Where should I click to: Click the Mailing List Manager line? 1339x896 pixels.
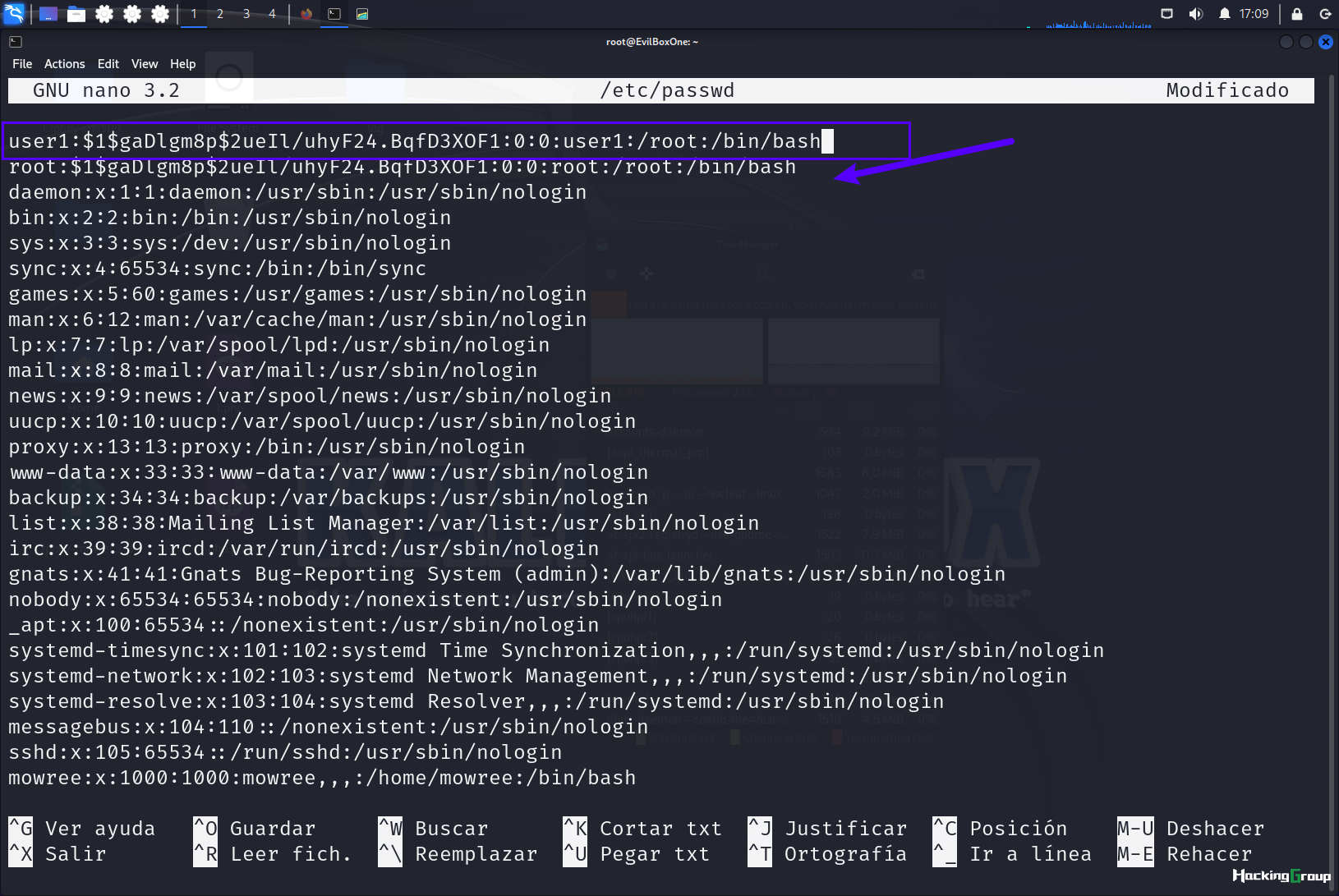[384, 523]
